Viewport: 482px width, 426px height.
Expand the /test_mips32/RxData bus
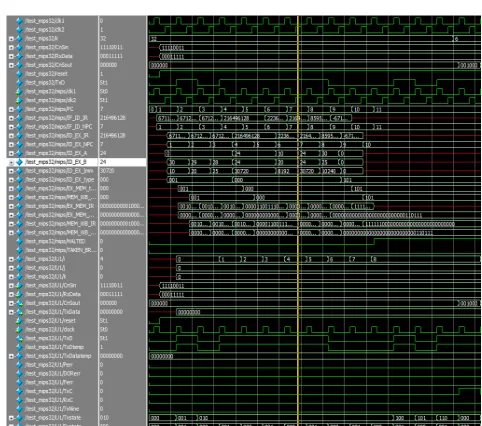tap(11, 56)
